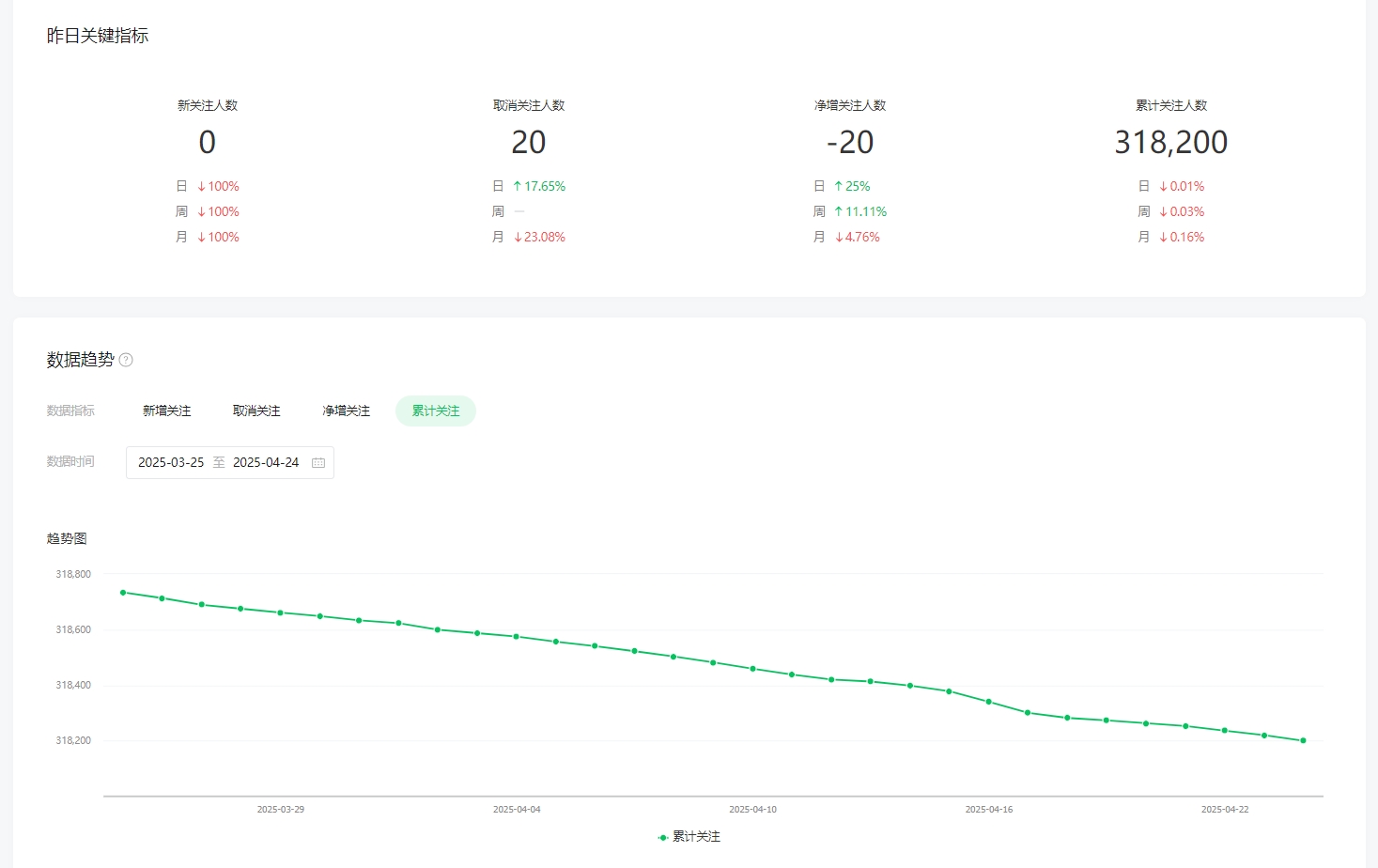This screenshot has height=868, width=1378.
Task: Toggle the 累计关注 legend marker below chart
Action: coord(663,837)
